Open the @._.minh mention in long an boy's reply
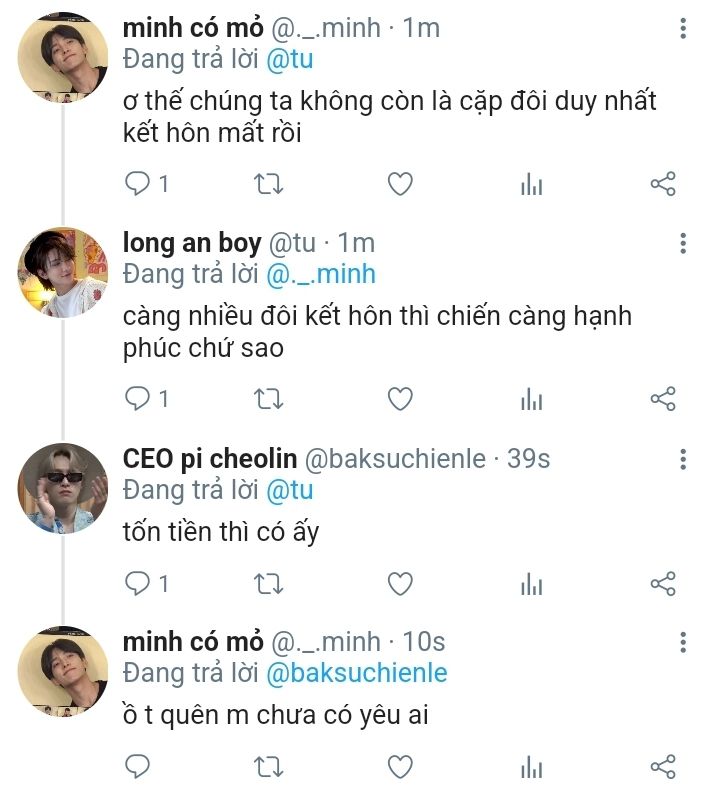This screenshot has width=720, height=788. pos(320,273)
